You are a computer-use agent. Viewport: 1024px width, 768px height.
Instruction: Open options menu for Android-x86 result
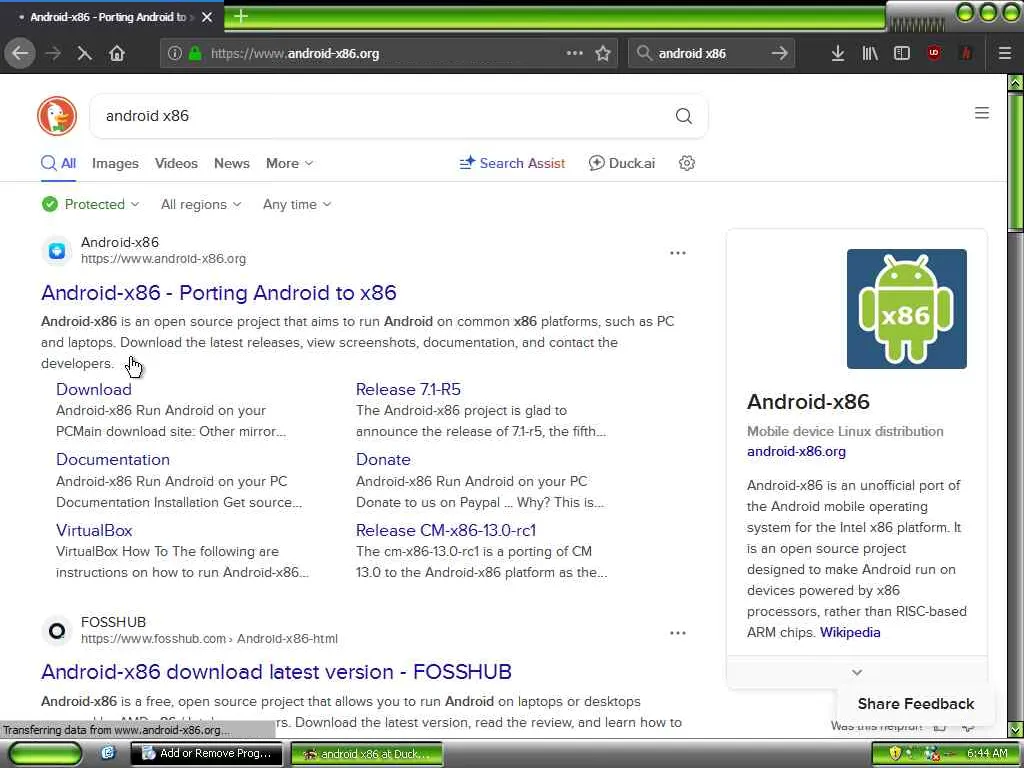click(678, 253)
